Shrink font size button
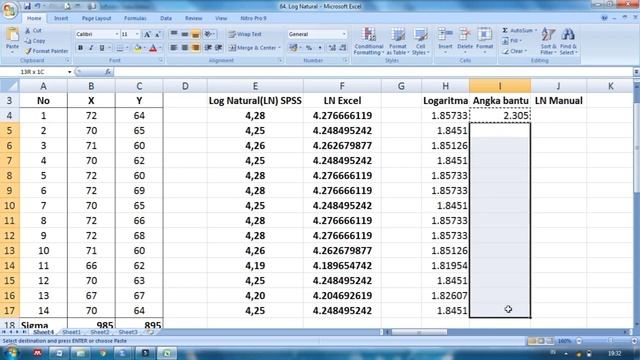 tap(158, 34)
